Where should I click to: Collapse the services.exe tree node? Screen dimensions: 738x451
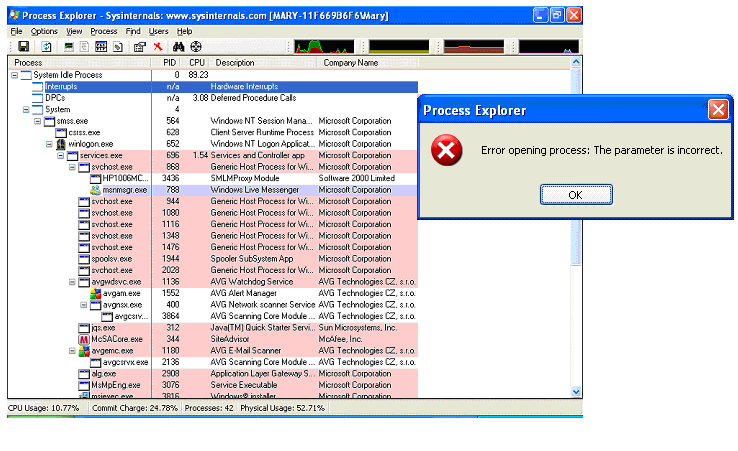[61, 155]
